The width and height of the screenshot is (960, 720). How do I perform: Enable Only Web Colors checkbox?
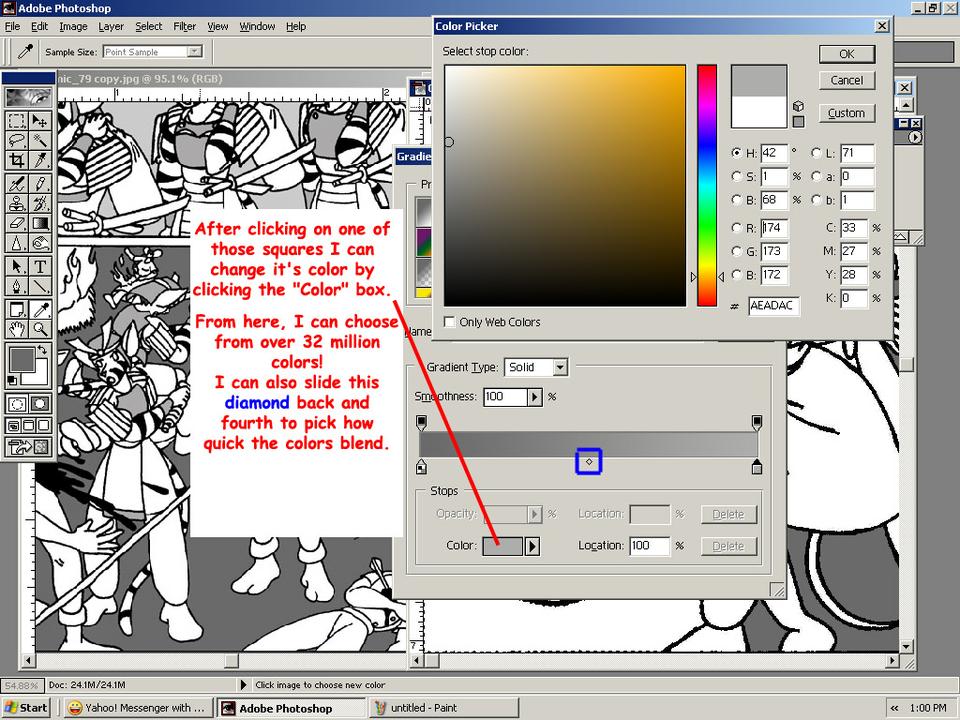(x=449, y=322)
